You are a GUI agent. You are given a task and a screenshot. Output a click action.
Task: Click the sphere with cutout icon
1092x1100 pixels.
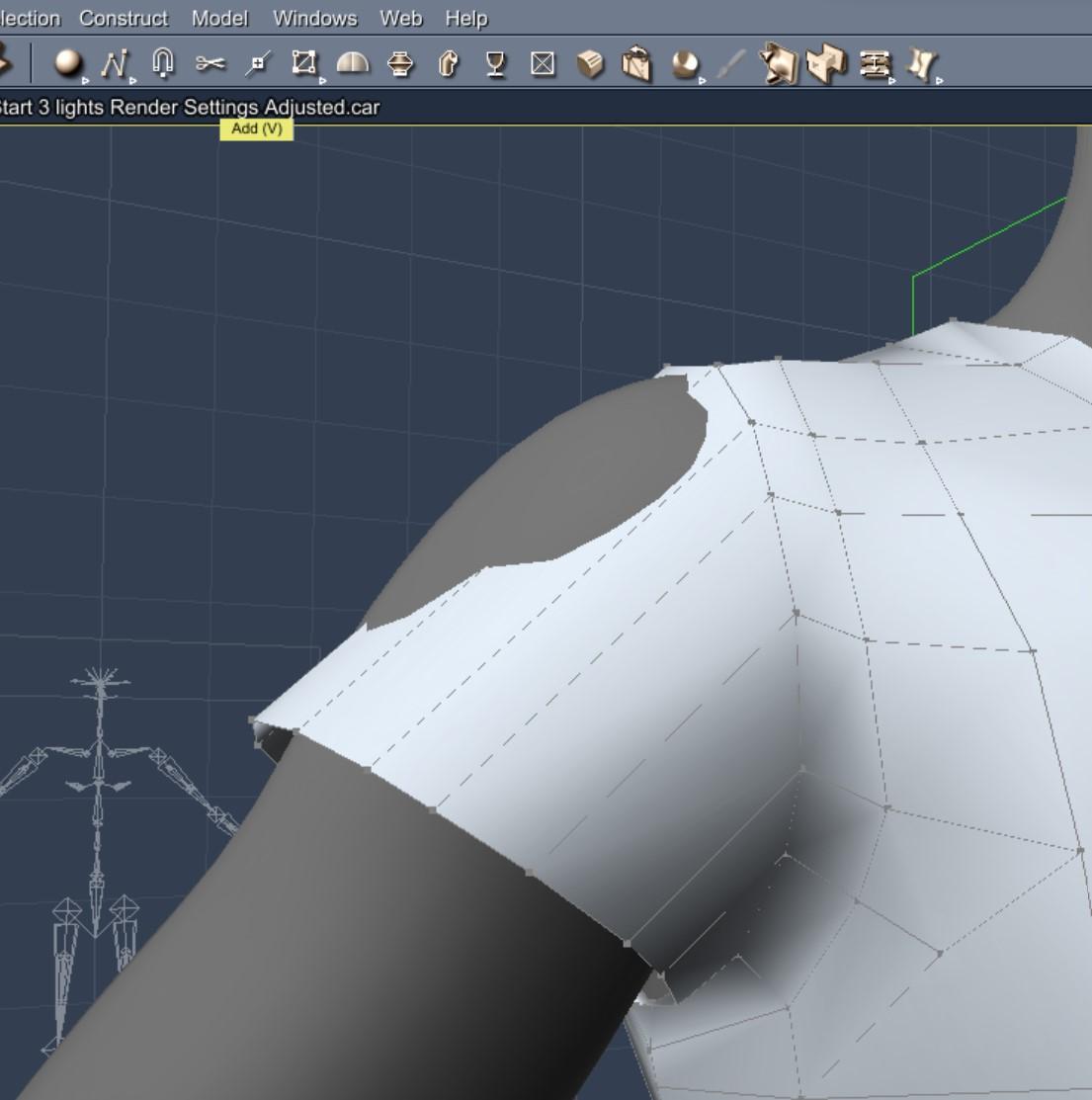(685, 64)
